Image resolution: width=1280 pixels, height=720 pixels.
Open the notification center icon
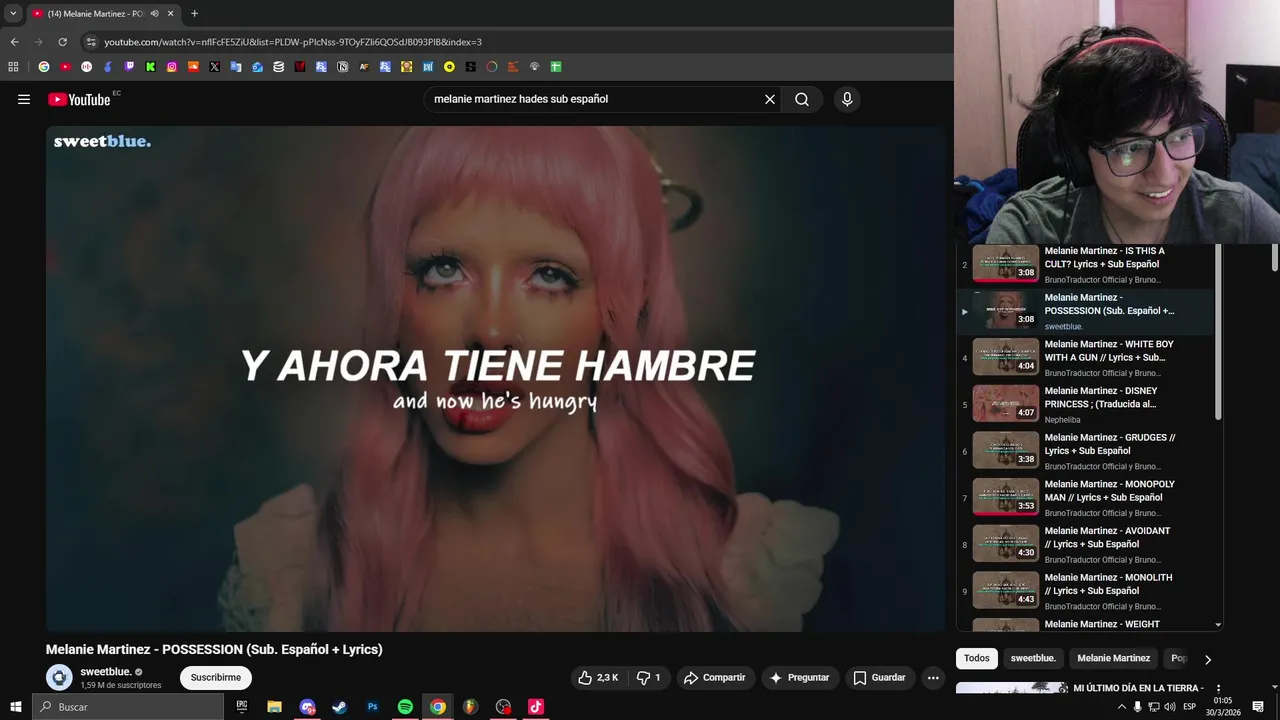(x=1258, y=707)
